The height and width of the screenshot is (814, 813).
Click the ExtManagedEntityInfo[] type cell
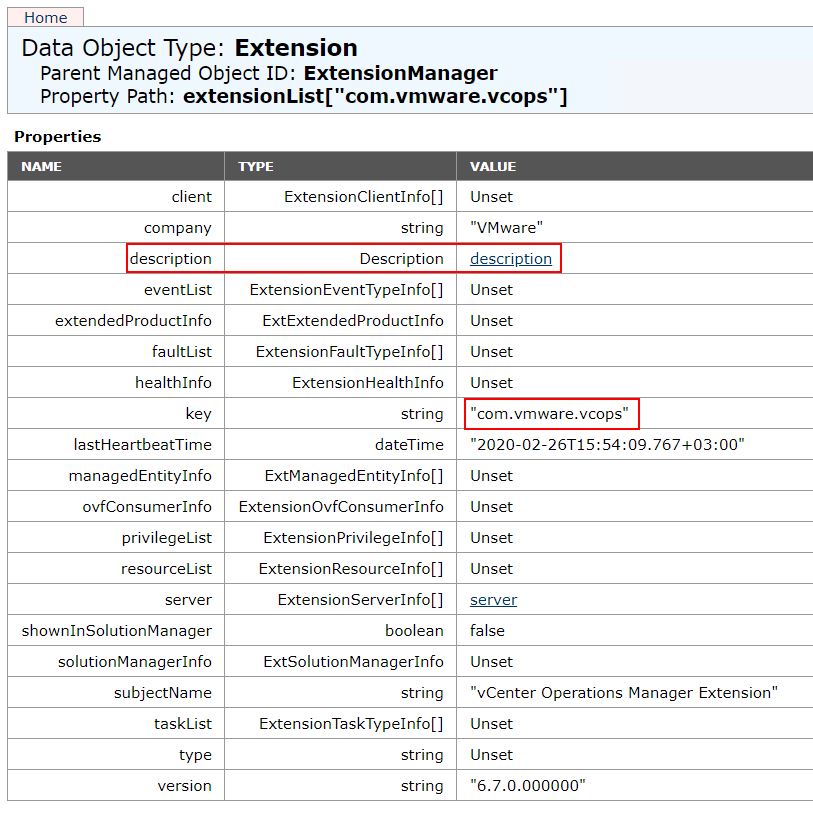click(354, 476)
